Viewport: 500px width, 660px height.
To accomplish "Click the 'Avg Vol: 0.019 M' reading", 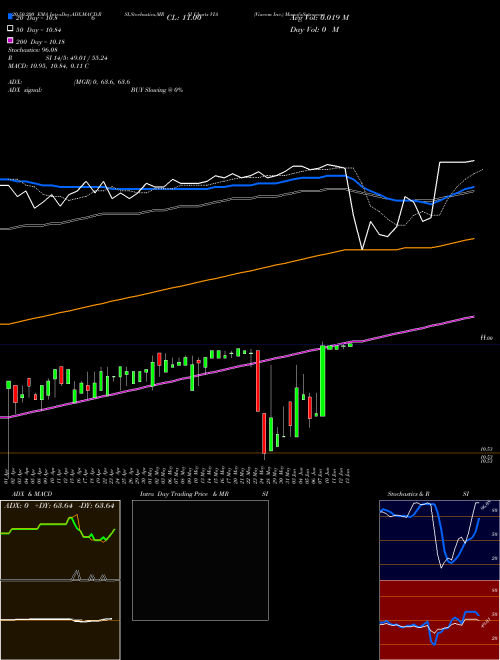I will (x=319, y=17).
